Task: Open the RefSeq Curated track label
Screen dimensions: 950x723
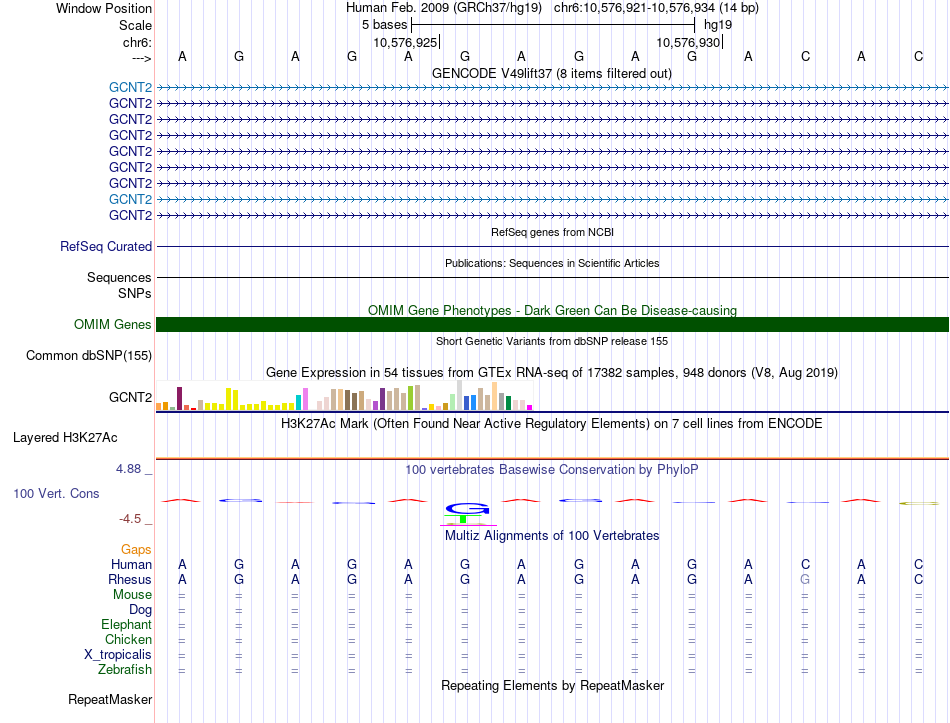Action: (x=106, y=247)
